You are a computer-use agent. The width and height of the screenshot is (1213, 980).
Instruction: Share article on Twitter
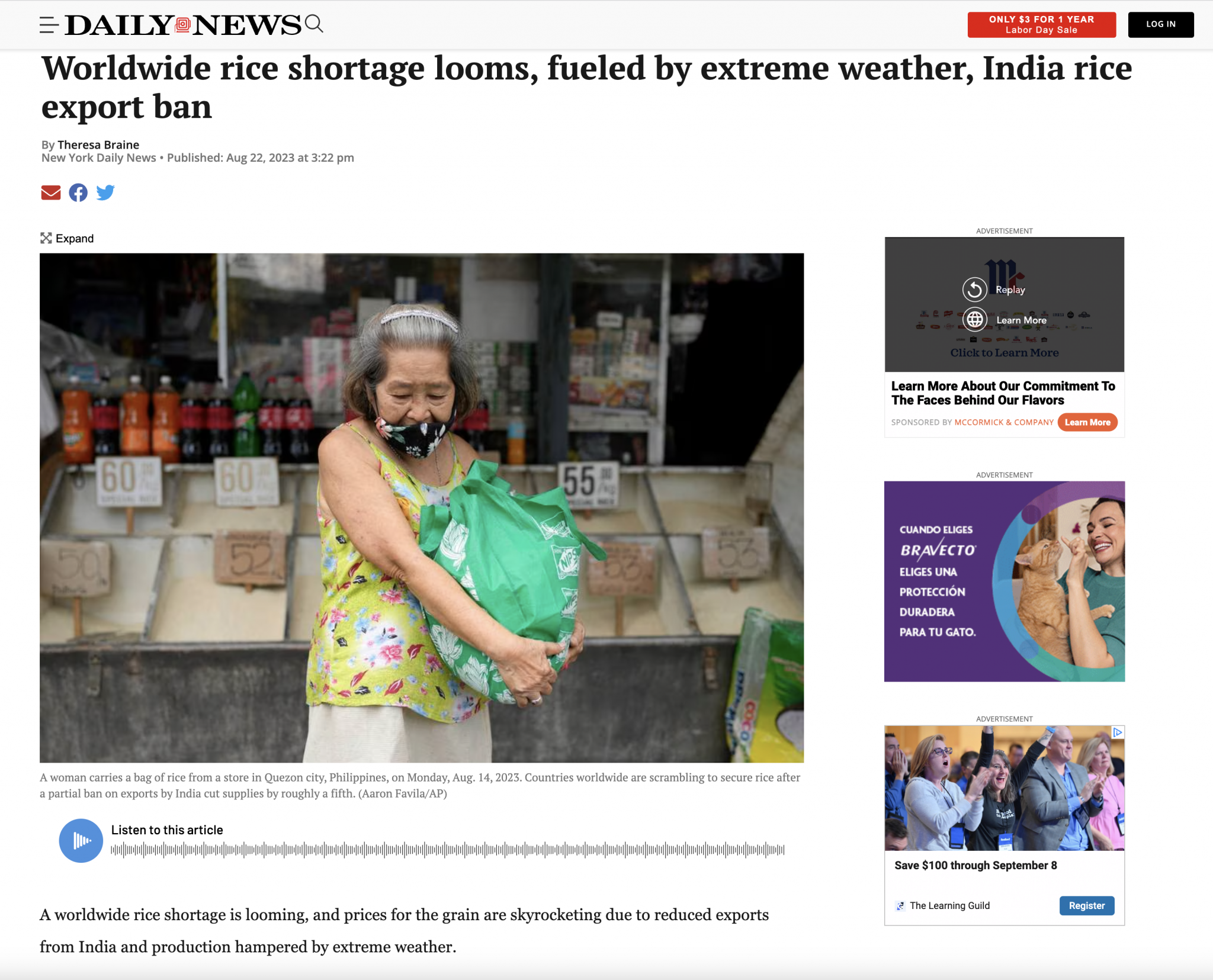click(105, 192)
